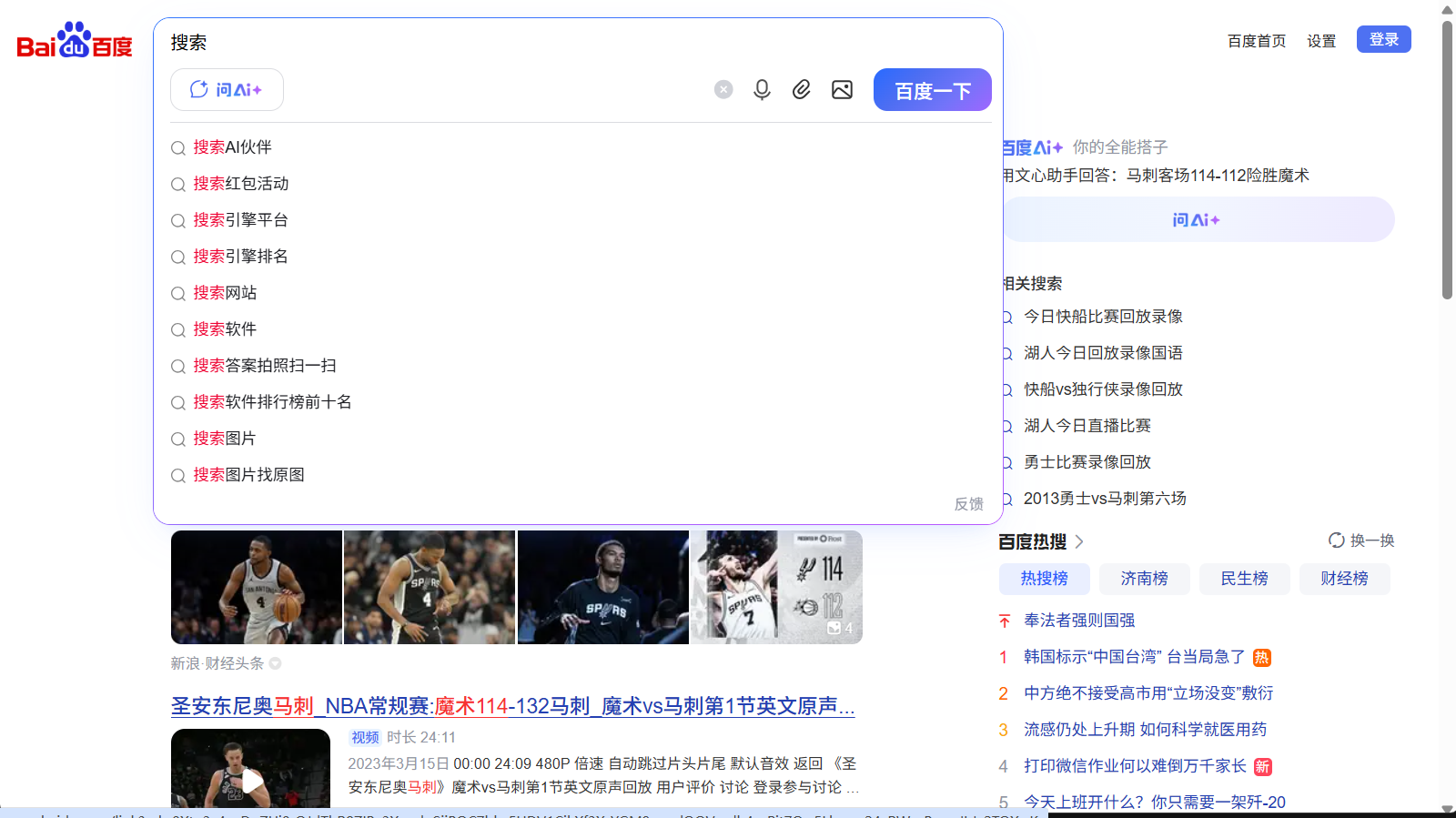Go to 百度首页

(x=1257, y=41)
